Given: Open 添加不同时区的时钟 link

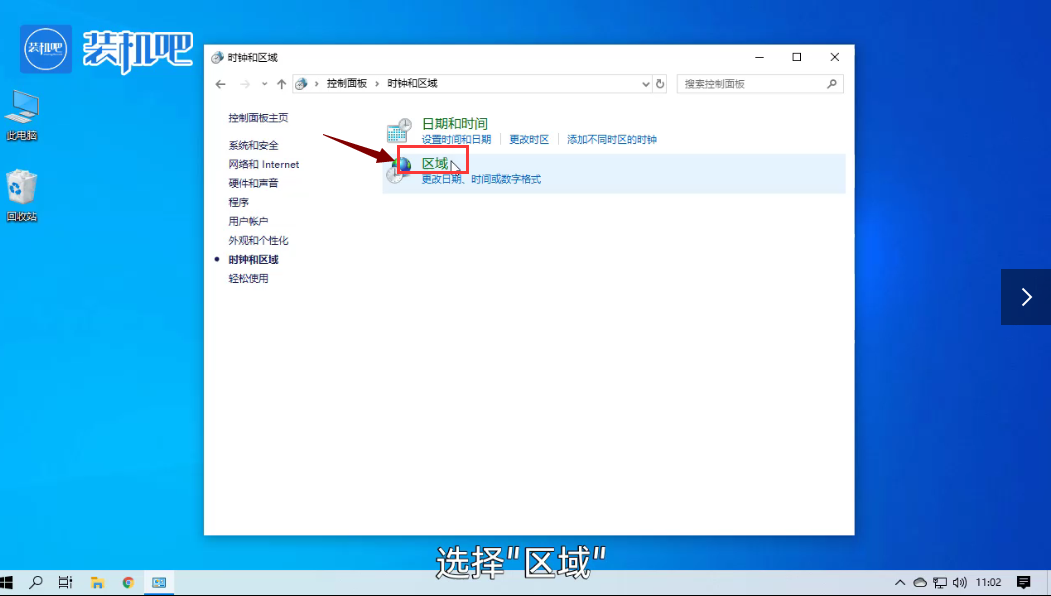Looking at the screenshot, I should click(x=611, y=140).
